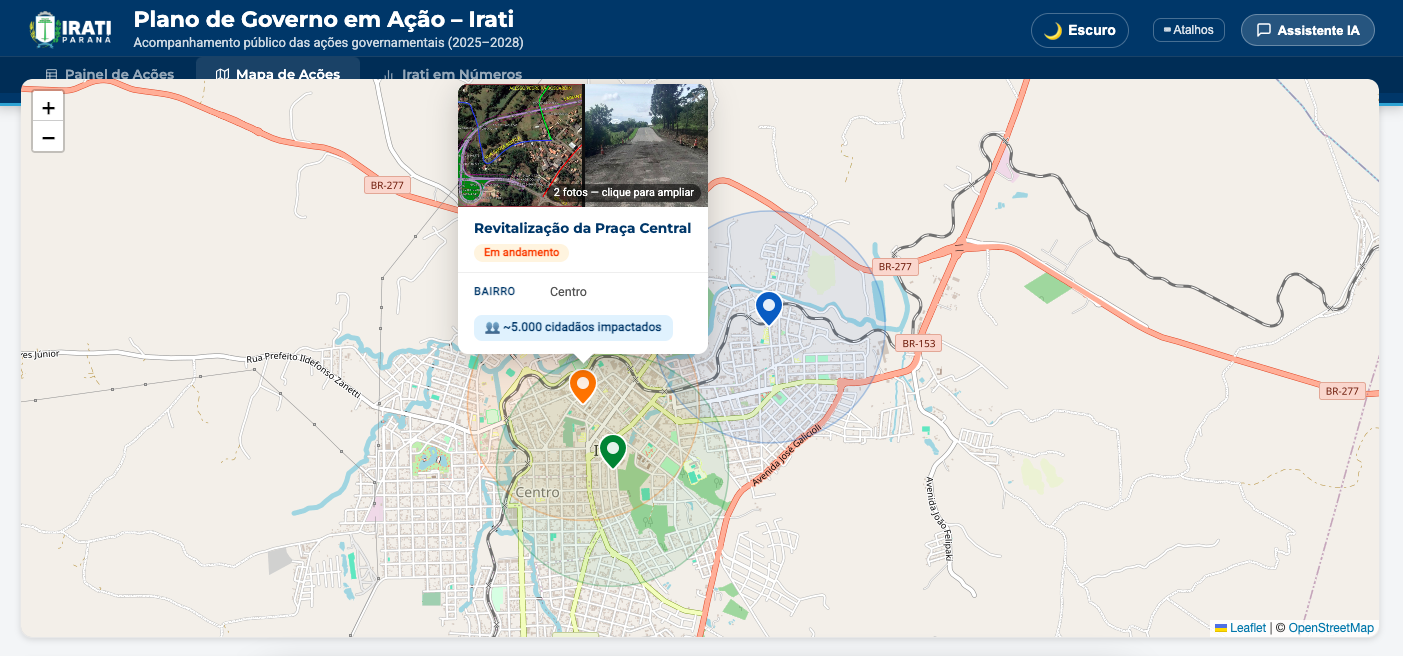
Task: Click the '2 fotos — clique para ampliar' label
Action: pyautogui.click(x=623, y=192)
